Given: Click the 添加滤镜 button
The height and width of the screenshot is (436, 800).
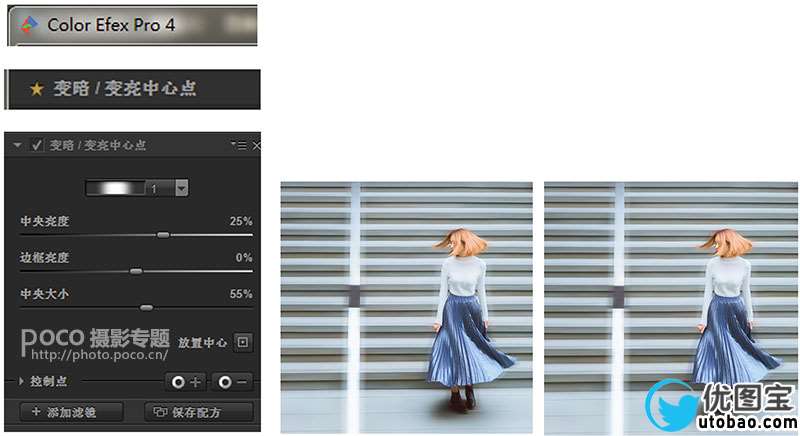Looking at the screenshot, I should (x=71, y=412).
